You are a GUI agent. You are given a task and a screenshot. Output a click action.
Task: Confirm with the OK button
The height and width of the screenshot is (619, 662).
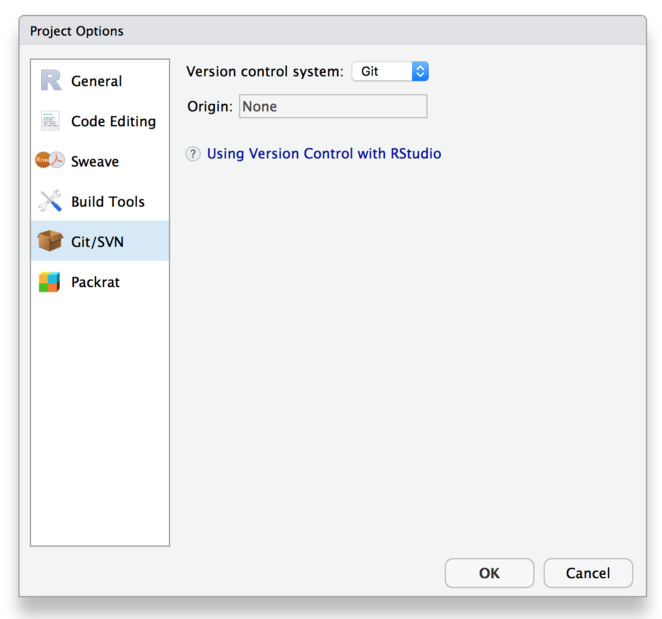(489, 573)
